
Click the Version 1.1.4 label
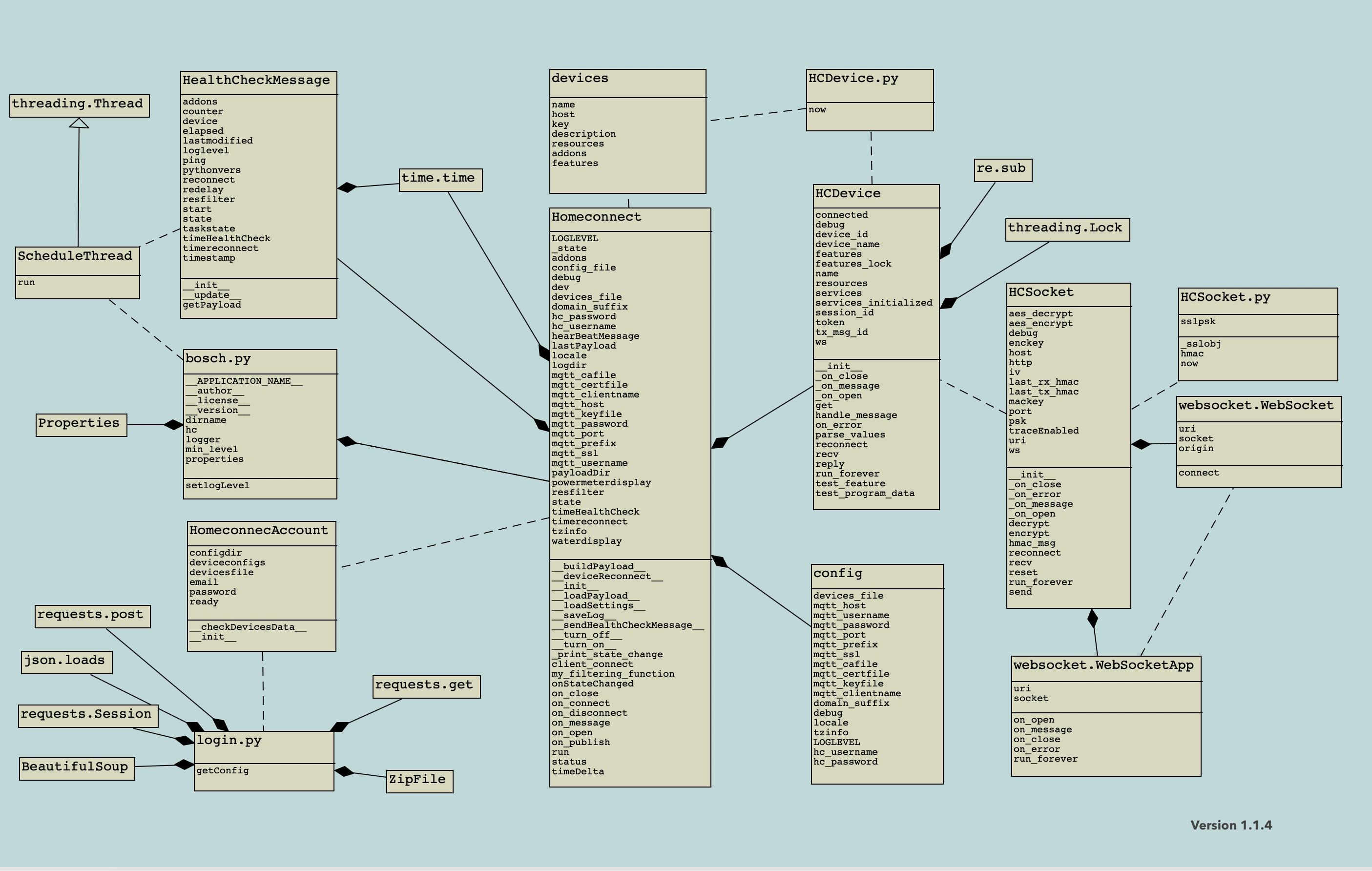(1231, 825)
